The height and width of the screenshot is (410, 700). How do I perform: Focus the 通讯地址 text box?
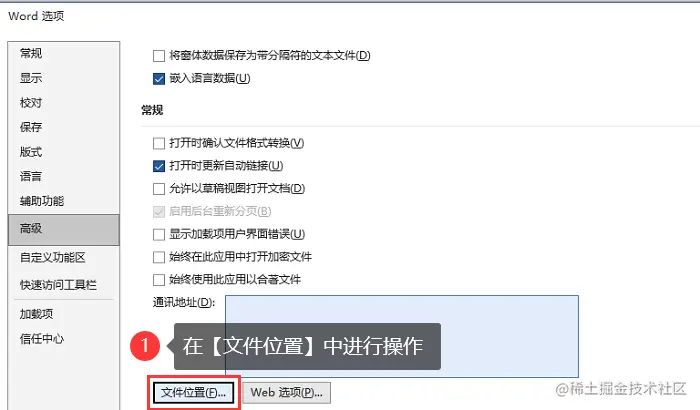tap(402, 336)
